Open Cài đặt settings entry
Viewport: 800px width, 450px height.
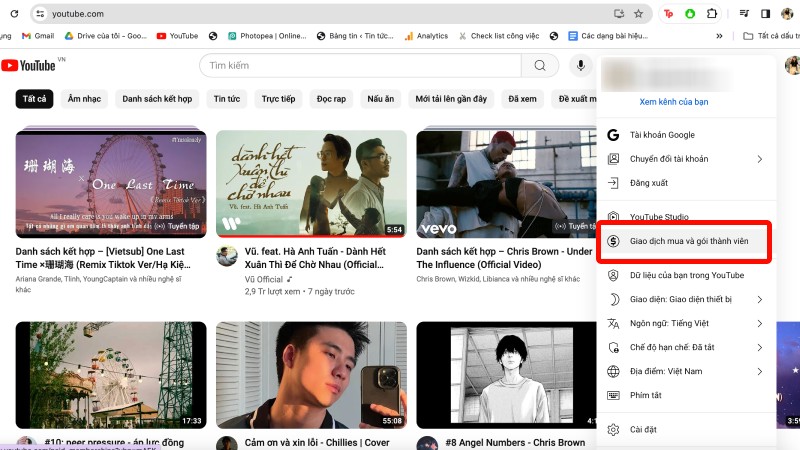[686, 429]
